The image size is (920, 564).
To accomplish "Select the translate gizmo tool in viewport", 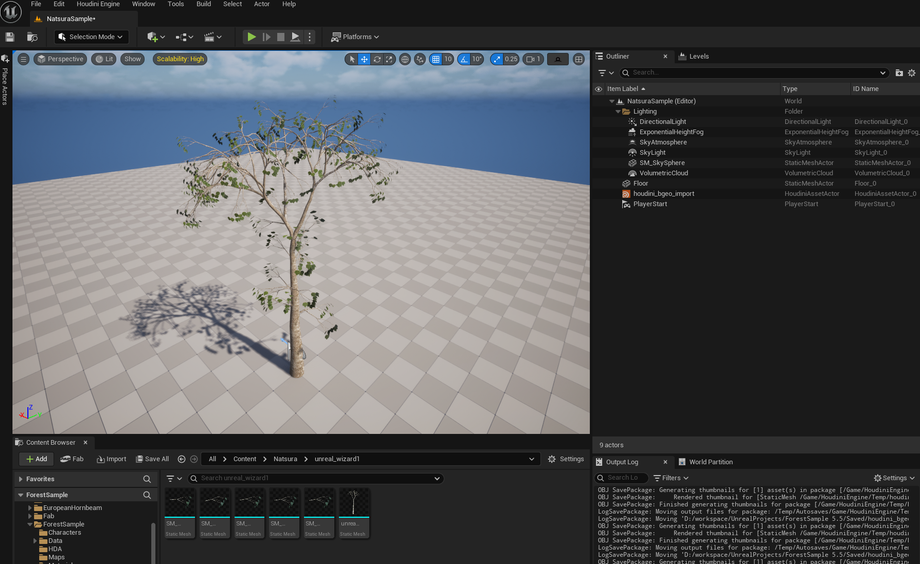I will pos(364,59).
